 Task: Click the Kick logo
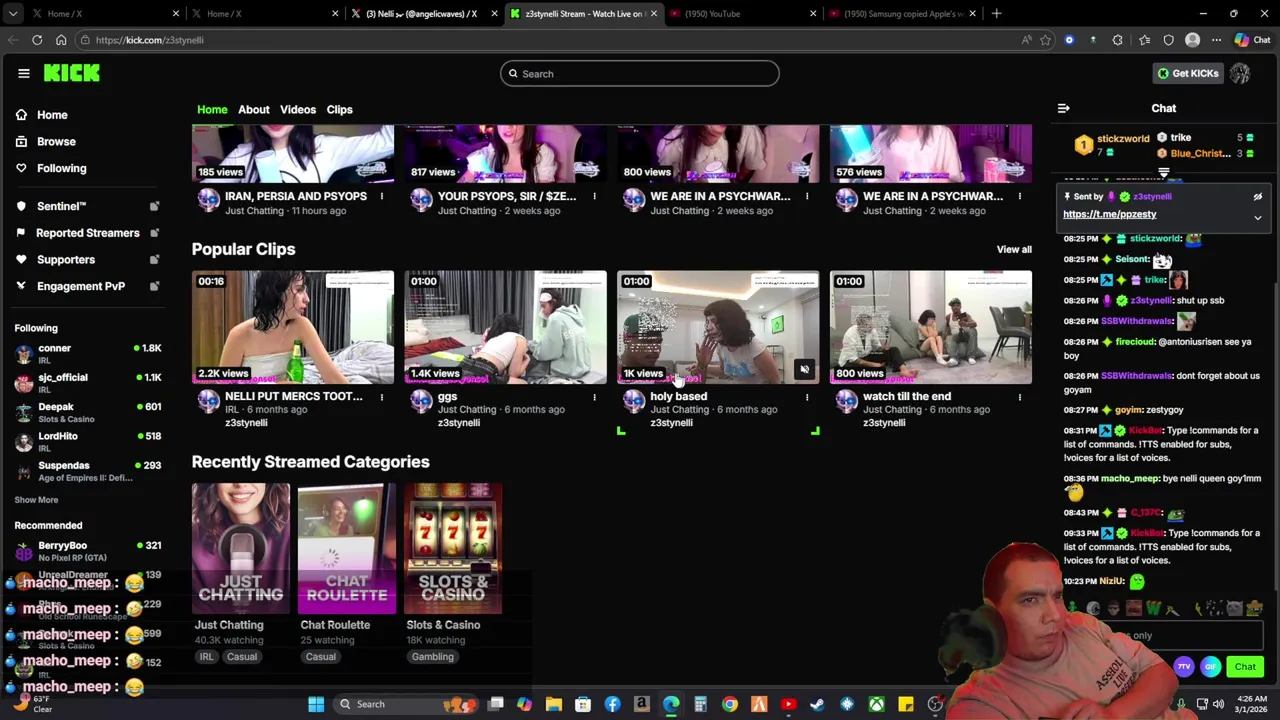71,73
